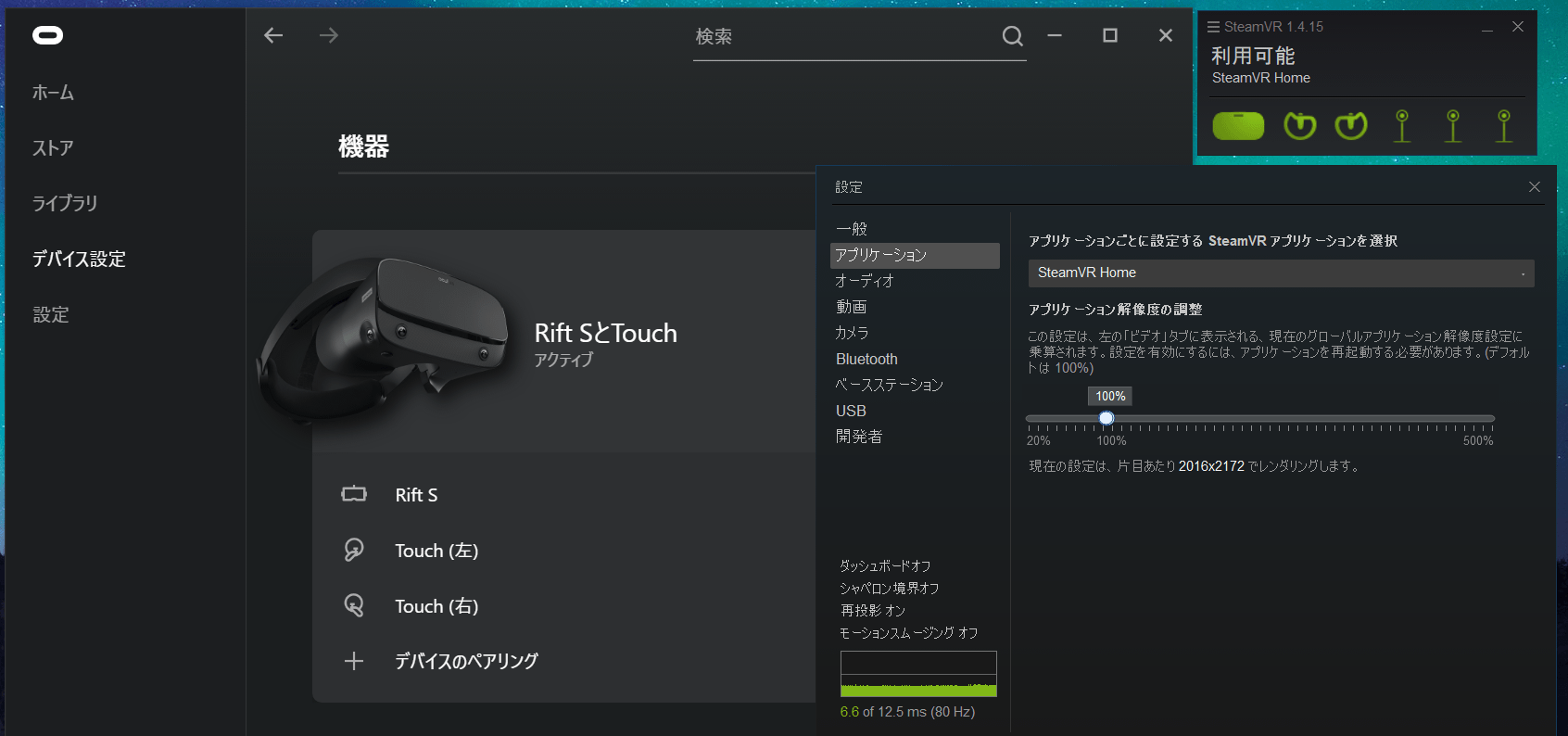Click the Rift S headset image
The width and height of the screenshot is (1568, 736).
384,341
